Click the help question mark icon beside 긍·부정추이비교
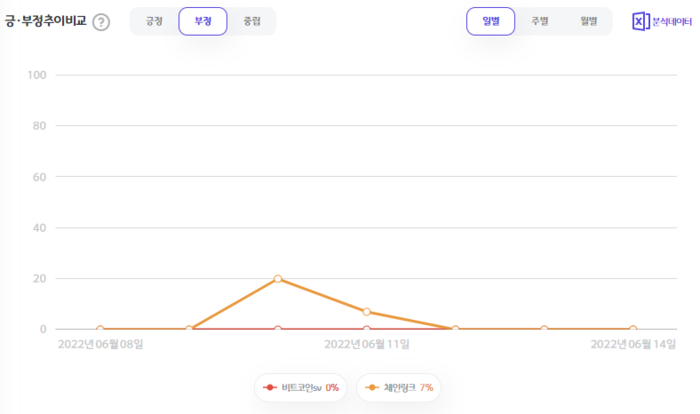 (101, 22)
